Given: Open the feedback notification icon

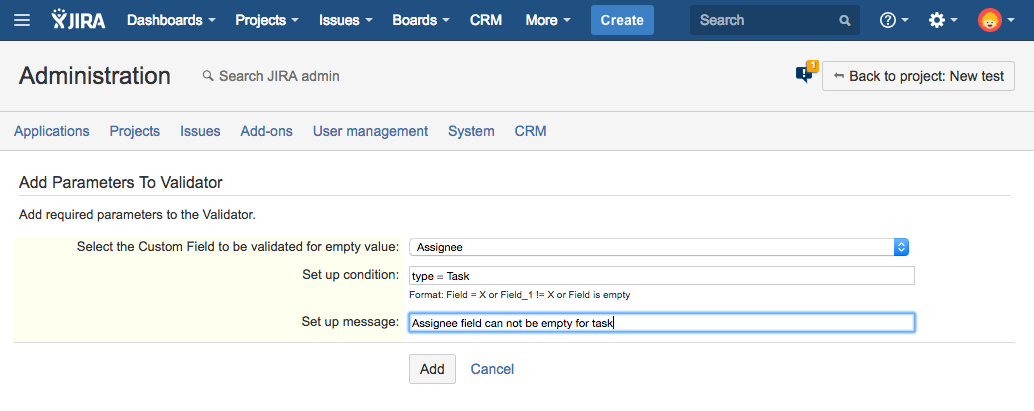Looking at the screenshot, I should (x=805, y=74).
